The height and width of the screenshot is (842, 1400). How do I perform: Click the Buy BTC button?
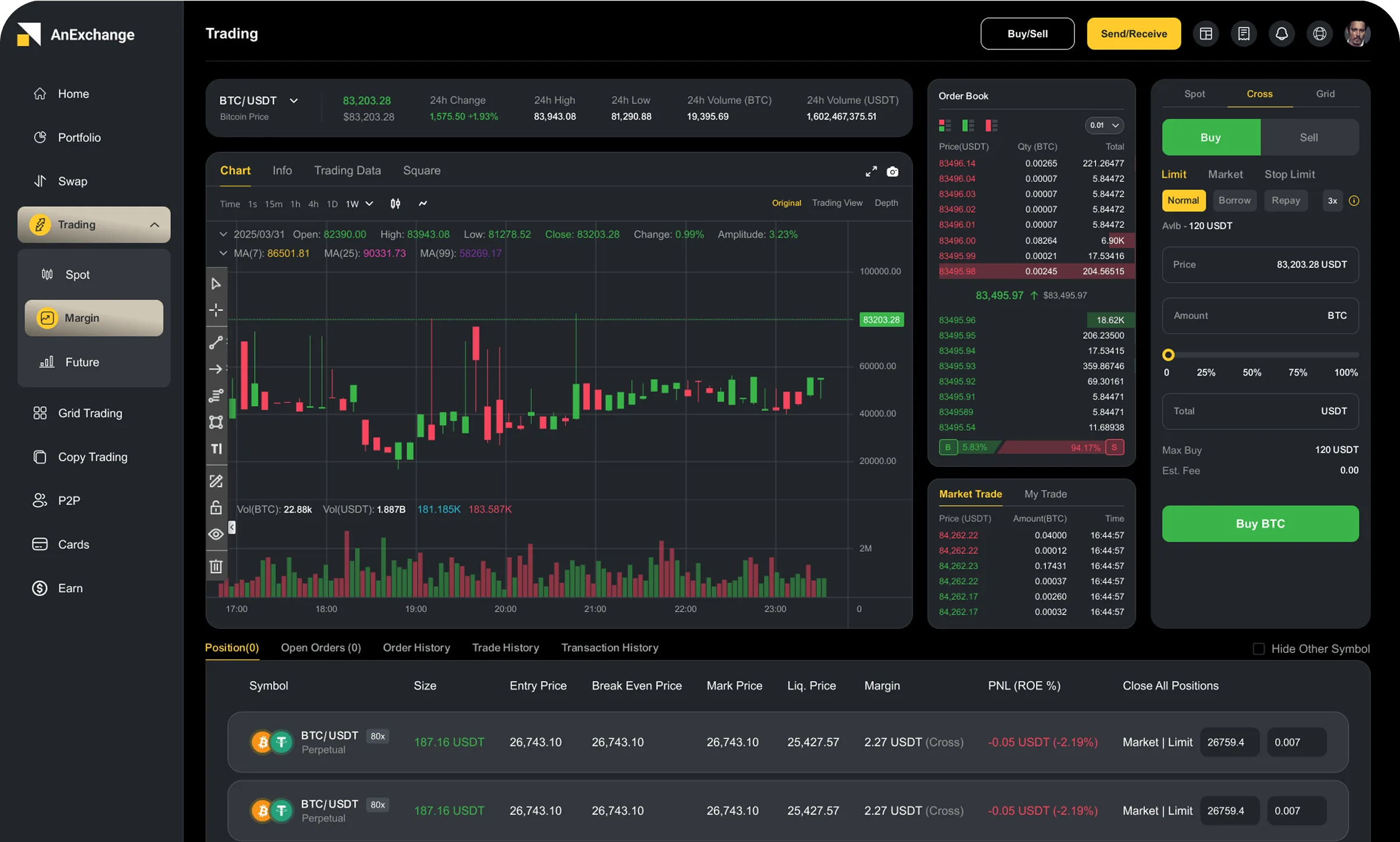(1259, 523)
